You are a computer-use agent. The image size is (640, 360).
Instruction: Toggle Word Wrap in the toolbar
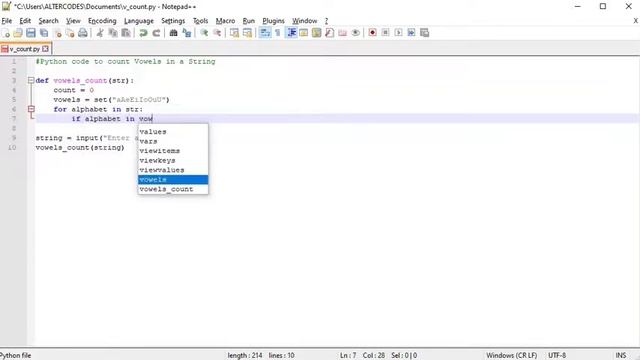pyautogui.click(x=265, y=33)
